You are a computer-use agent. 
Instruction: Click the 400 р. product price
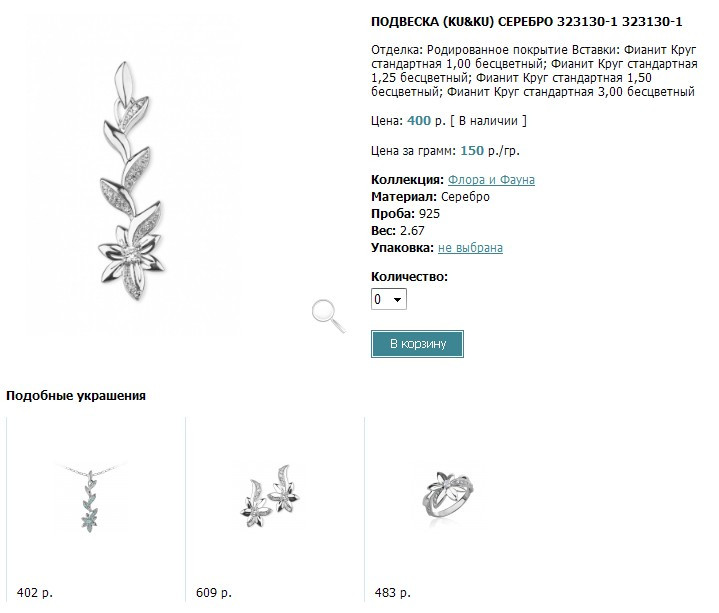tap(426, 121)
